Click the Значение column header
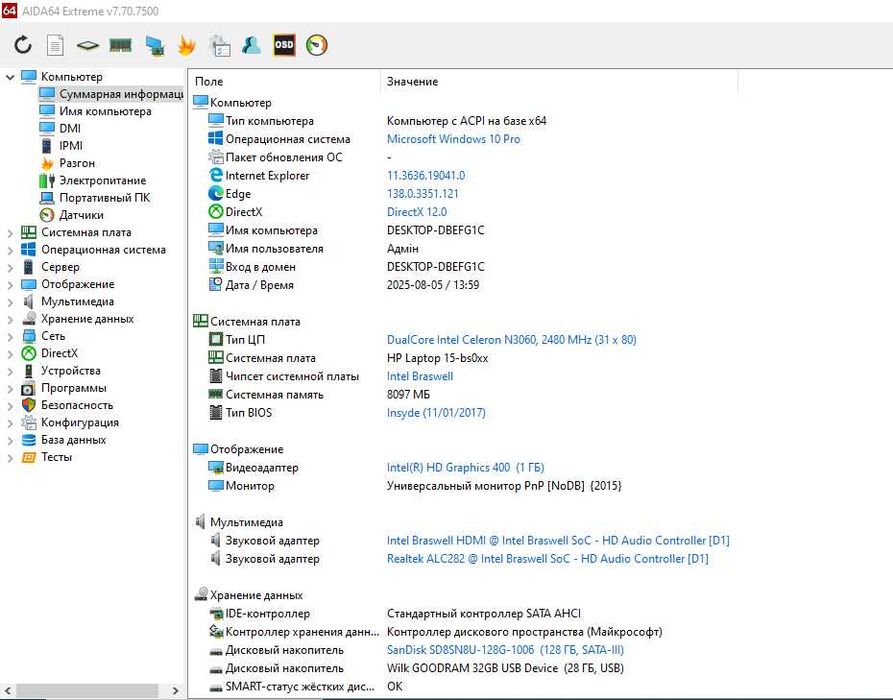 coord(559,81)
